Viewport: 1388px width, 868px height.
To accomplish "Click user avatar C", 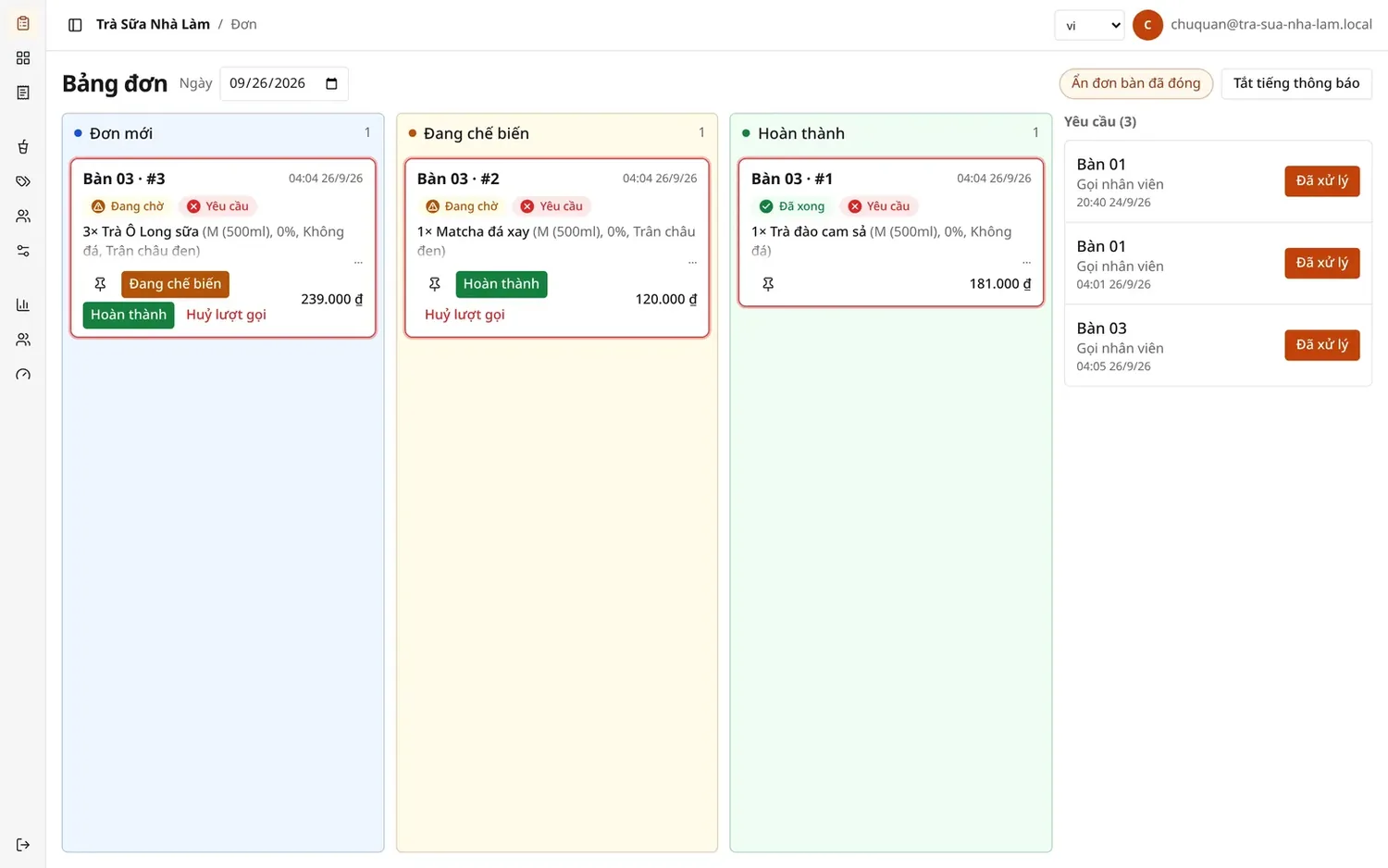I will click(1147, 25).
